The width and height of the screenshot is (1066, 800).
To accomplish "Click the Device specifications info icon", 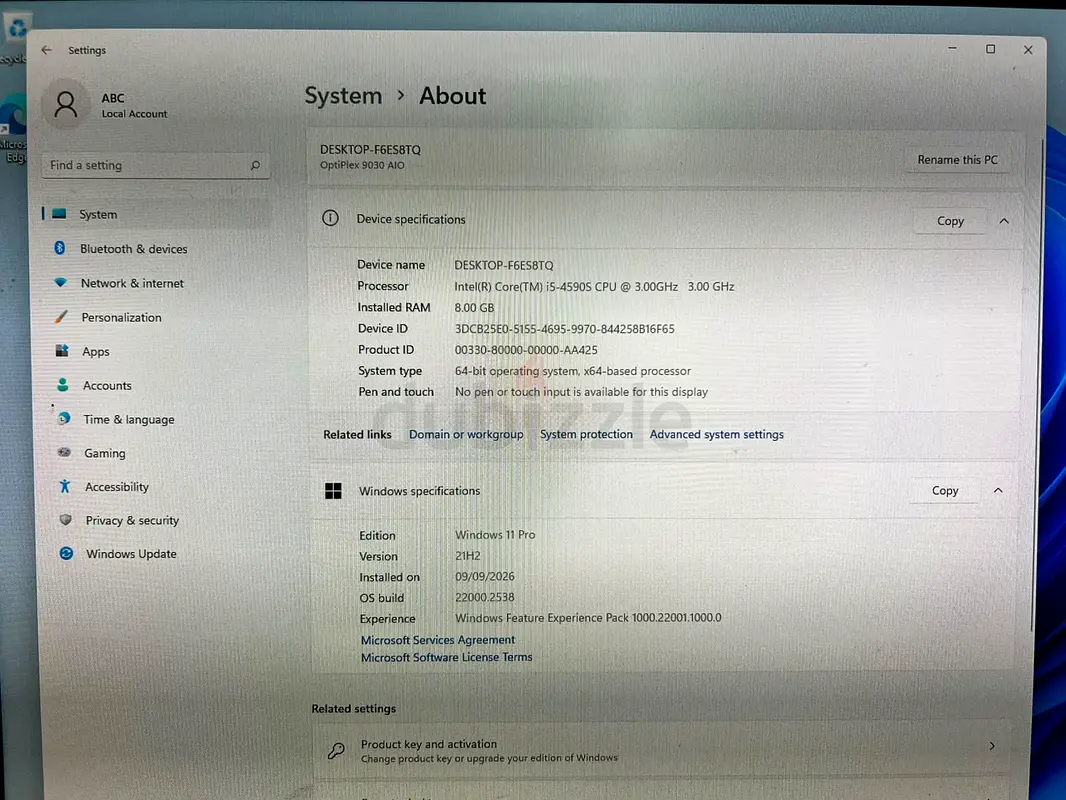I will 330,218.
